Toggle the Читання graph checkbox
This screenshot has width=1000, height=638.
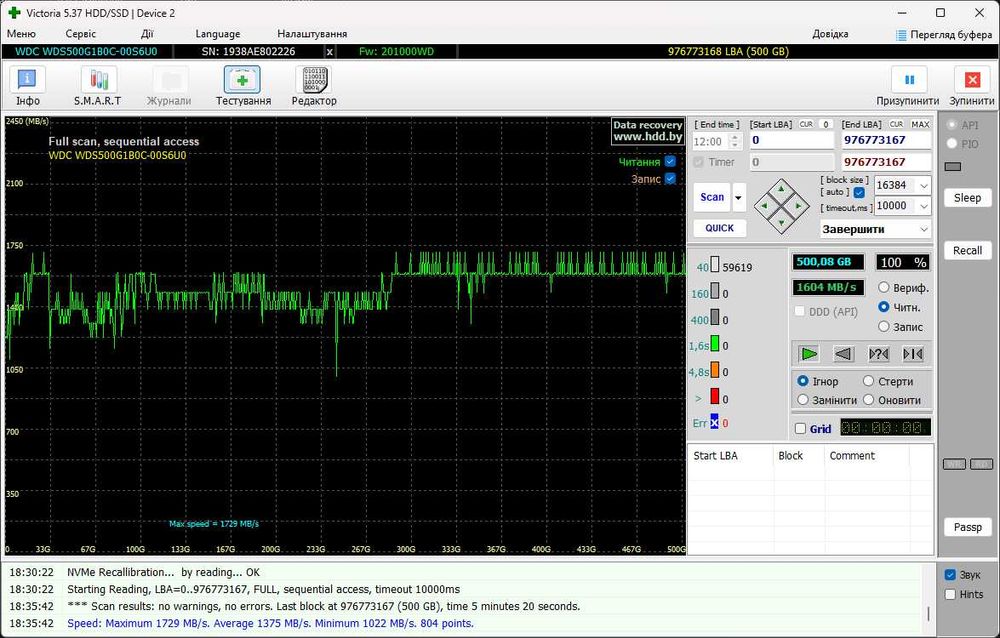[670, 162]
